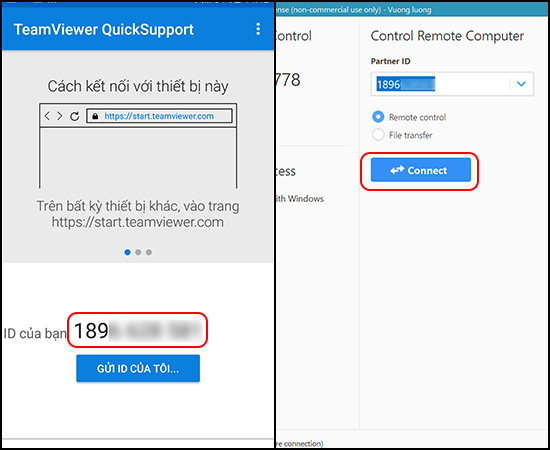
Task: Tap the GỬI ID CỦA TÔI button
Action: [138, 368]
